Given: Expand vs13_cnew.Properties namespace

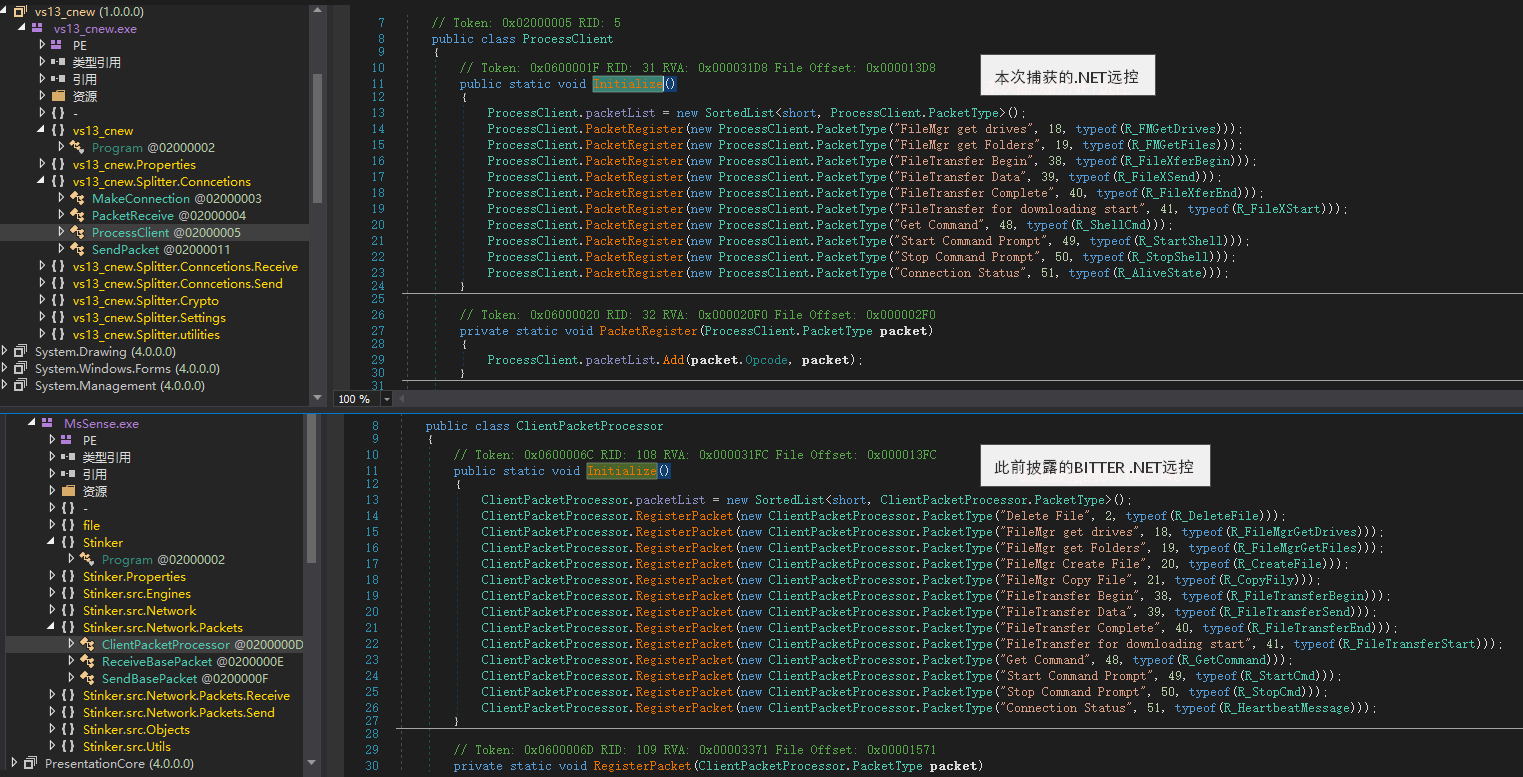Looking at the screenshot, I should pos(42,164).
